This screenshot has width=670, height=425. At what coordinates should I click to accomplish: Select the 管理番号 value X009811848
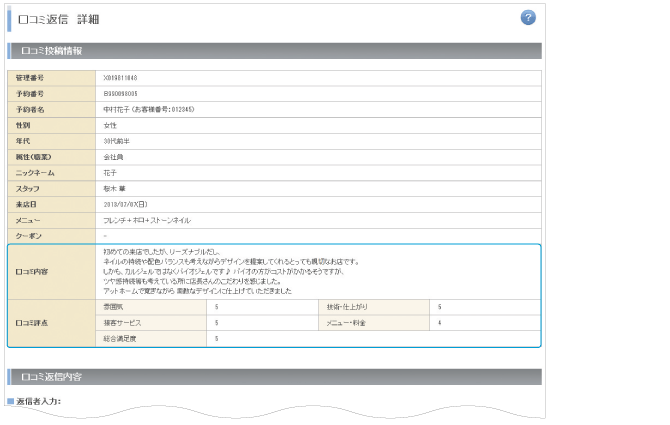coord(120,77)
